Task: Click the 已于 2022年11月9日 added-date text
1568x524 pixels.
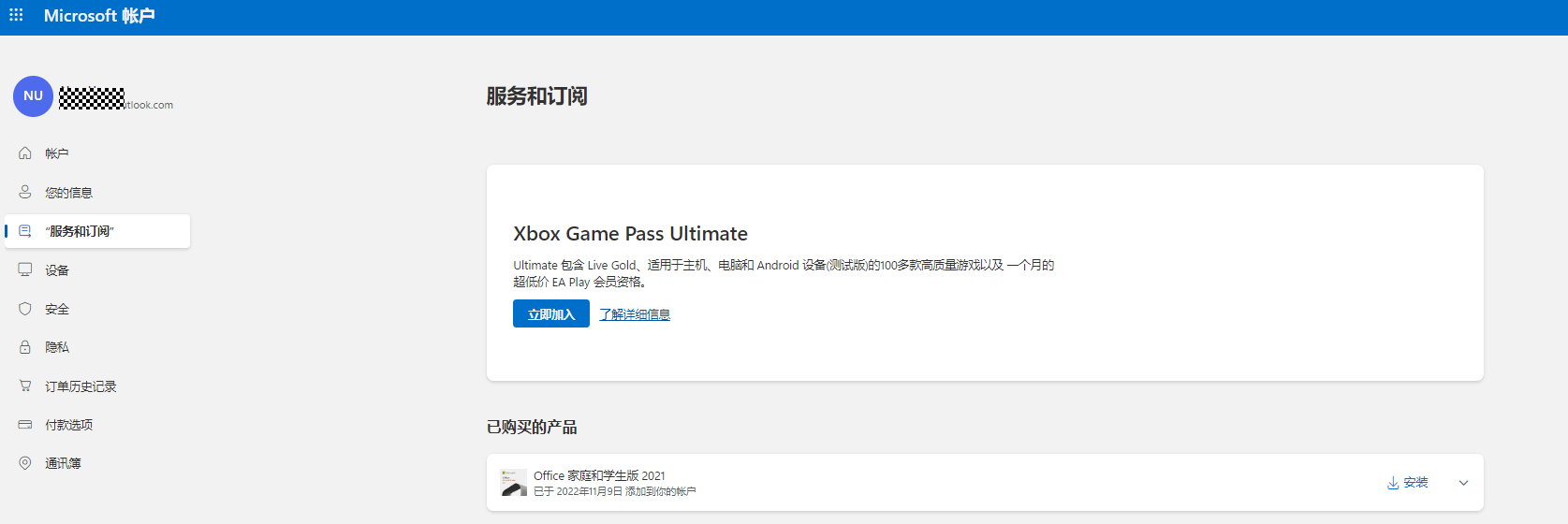Action: coord(615,491)
